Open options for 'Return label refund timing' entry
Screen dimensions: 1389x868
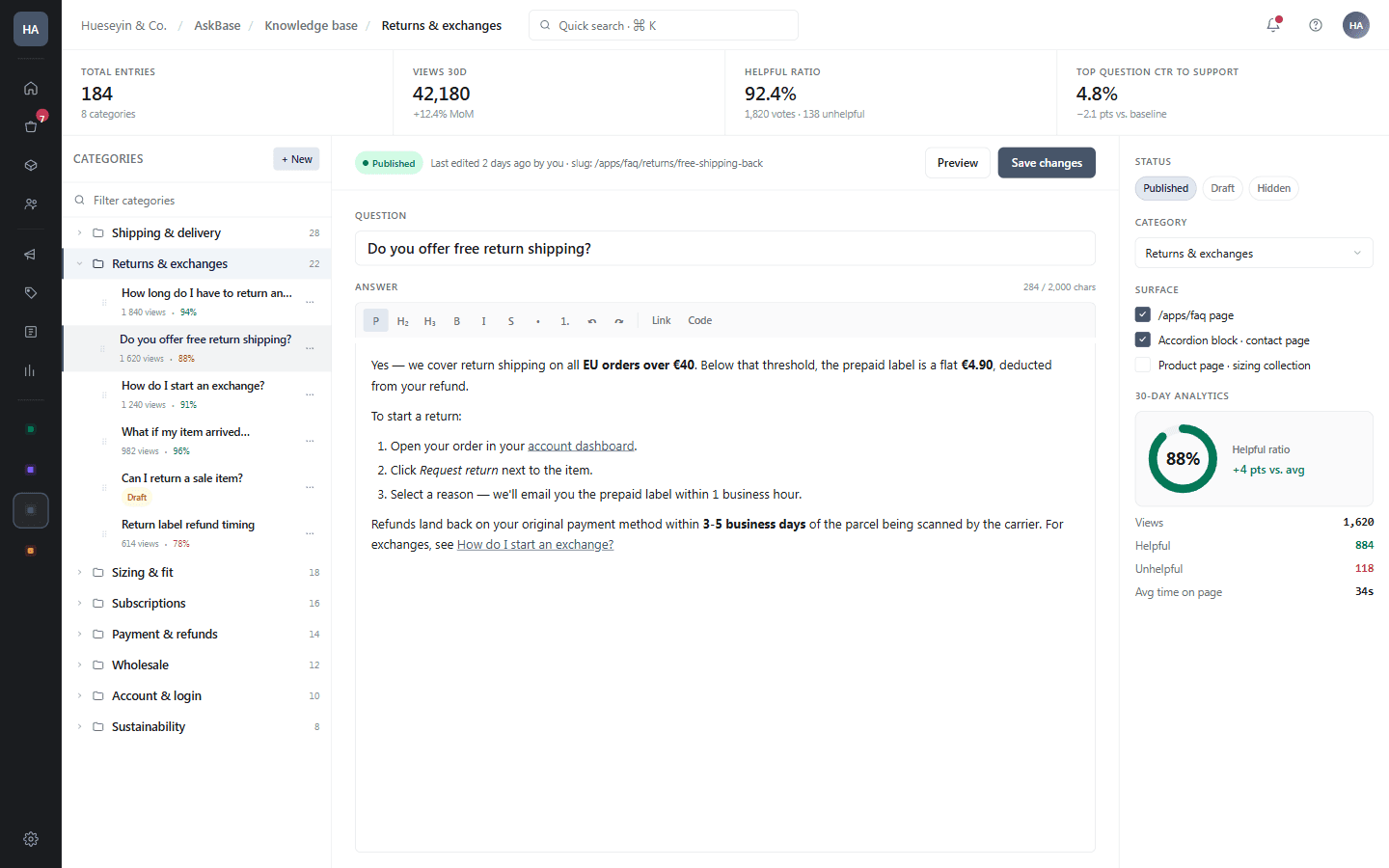(311, 533)
